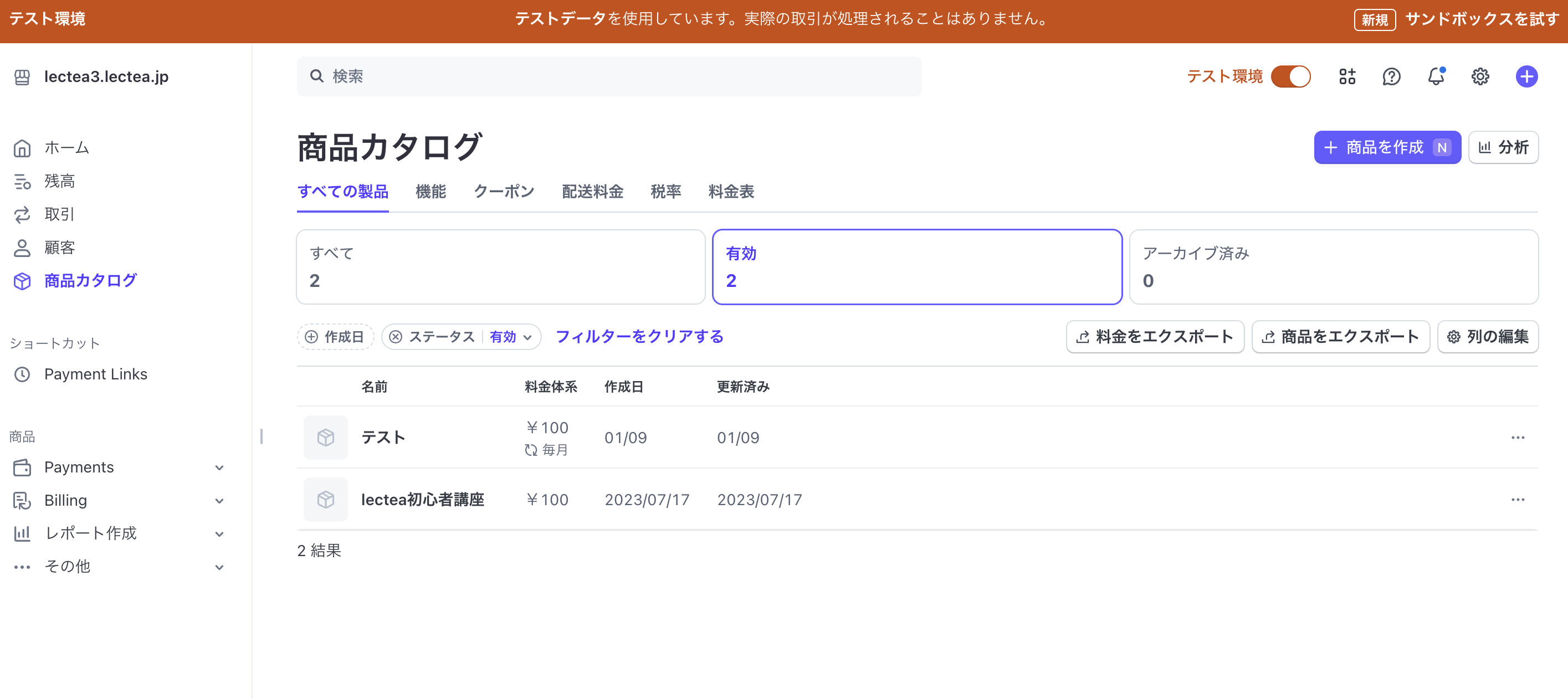Open 取引 transactions via its sidebar icon
The height and width of the screenshot is (699, 1568).
(22, 214)
